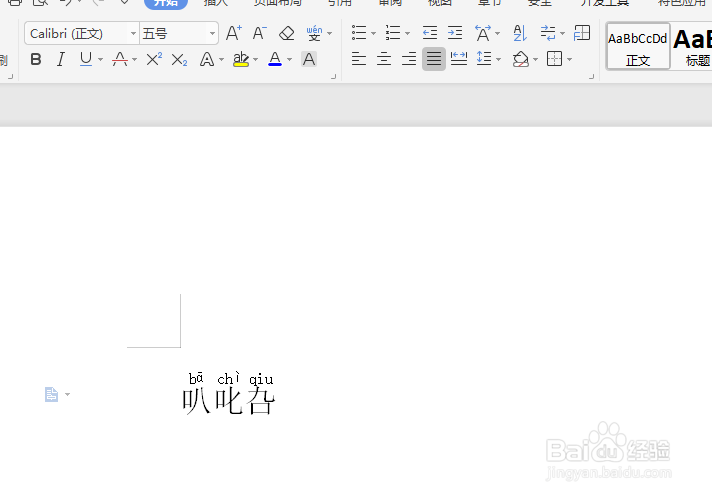The width and height of the screenshot is (712, 498).
Task: Open the pinyin guide dropdown arrow
Action: pos(329,34)
